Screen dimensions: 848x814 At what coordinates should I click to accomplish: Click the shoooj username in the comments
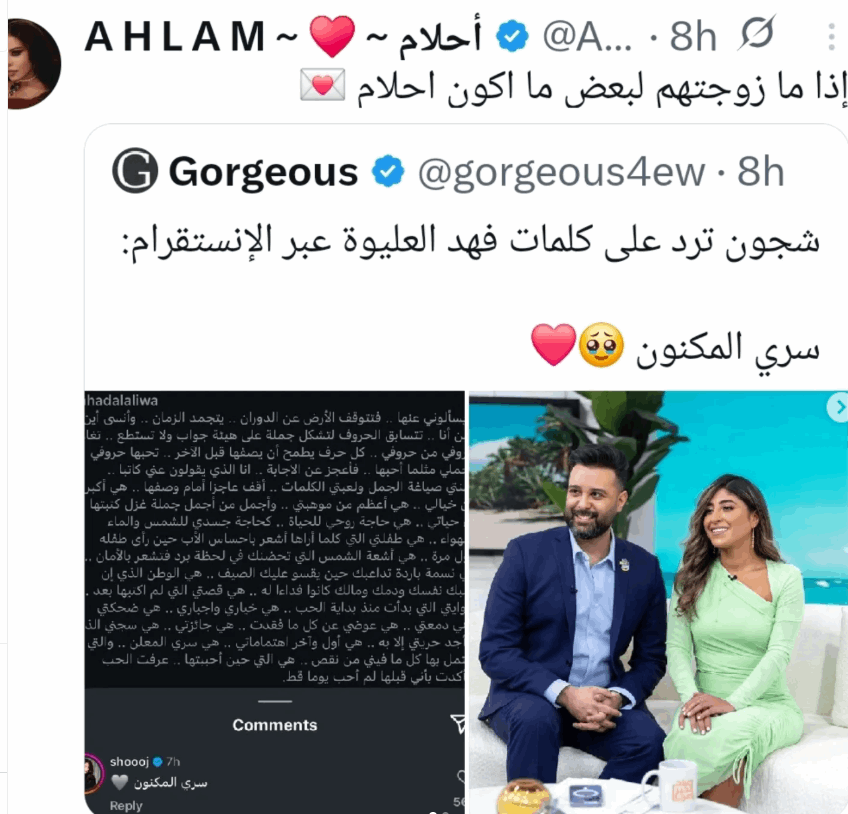129,762
